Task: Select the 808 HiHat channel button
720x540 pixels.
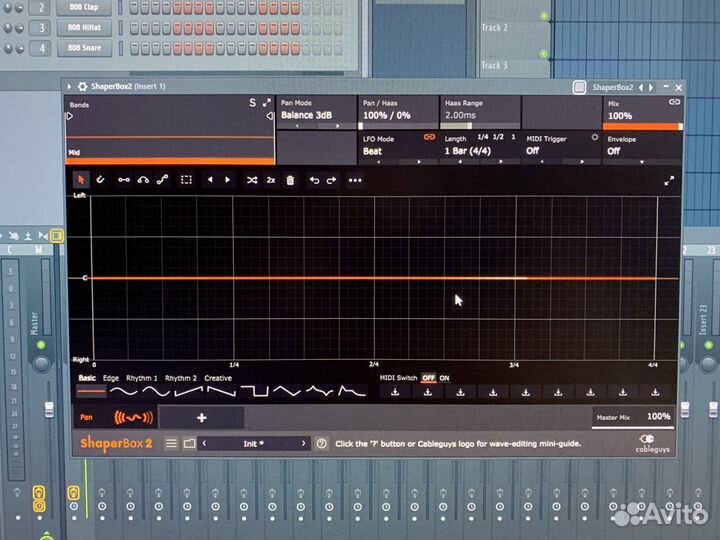Action: pyautogui.click(x=84, y=28)
